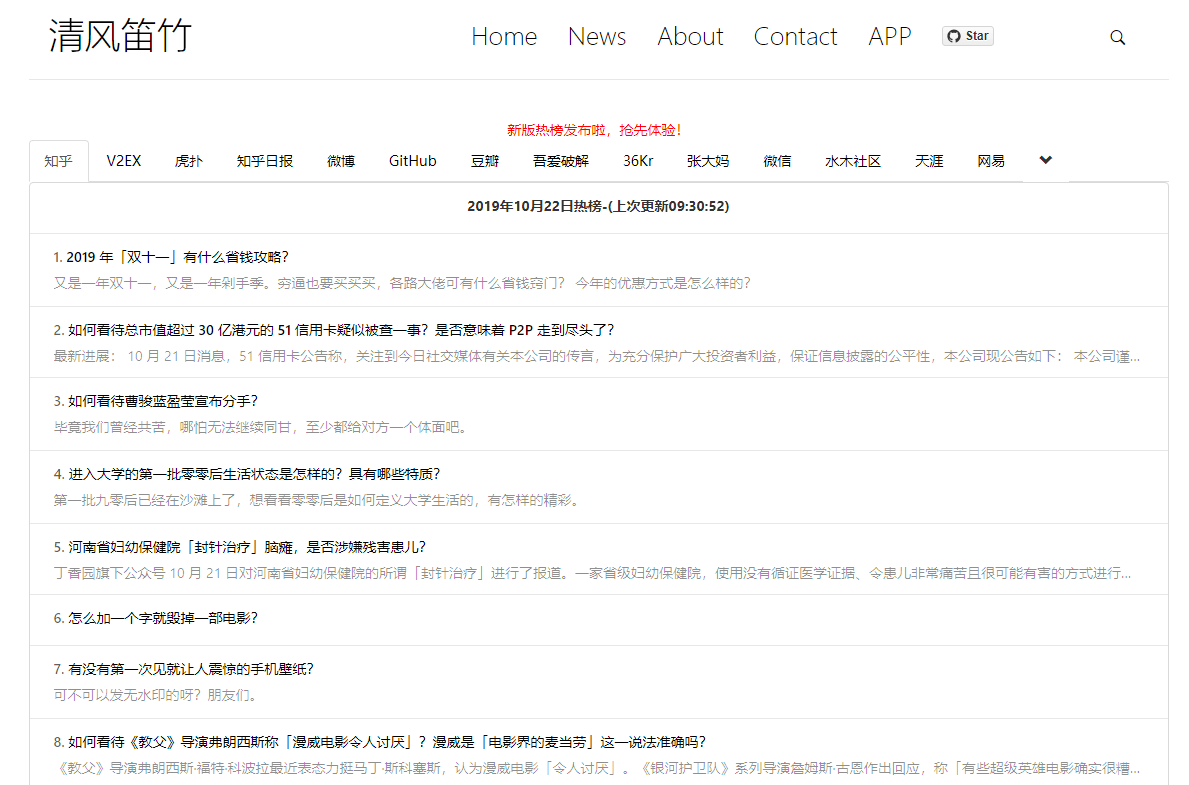Open the 手机壁纸 question entry
Image resolution: width=1189 pixels, height=785 pixels.
click(x=190, y=669)
